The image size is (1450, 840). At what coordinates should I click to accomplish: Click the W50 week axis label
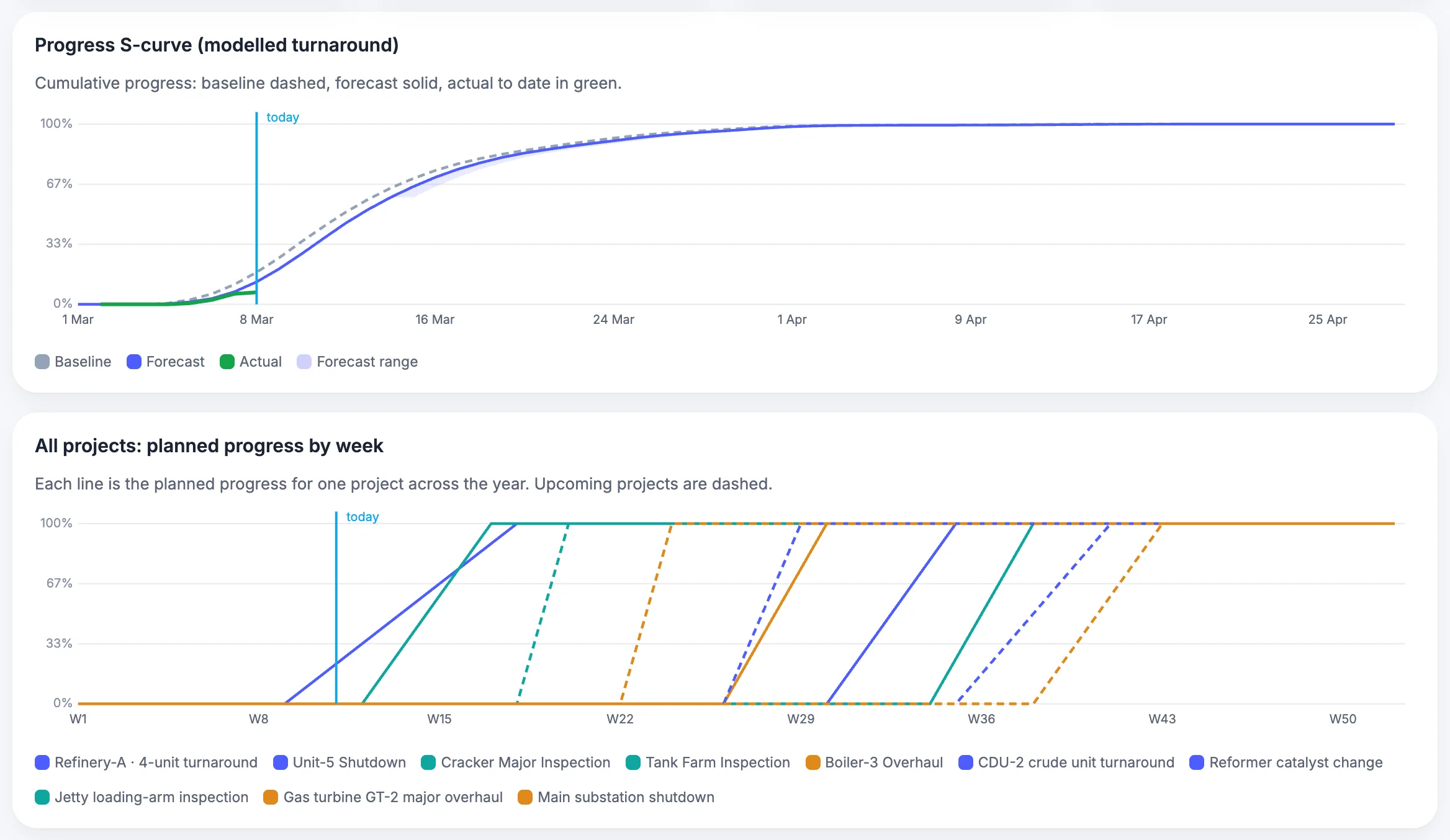[x=1342, y=719]
